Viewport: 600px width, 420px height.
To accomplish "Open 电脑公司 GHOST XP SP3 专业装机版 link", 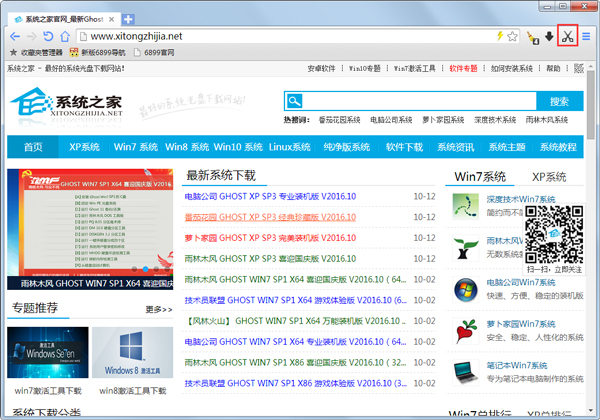I will click(x=270, y=197).
